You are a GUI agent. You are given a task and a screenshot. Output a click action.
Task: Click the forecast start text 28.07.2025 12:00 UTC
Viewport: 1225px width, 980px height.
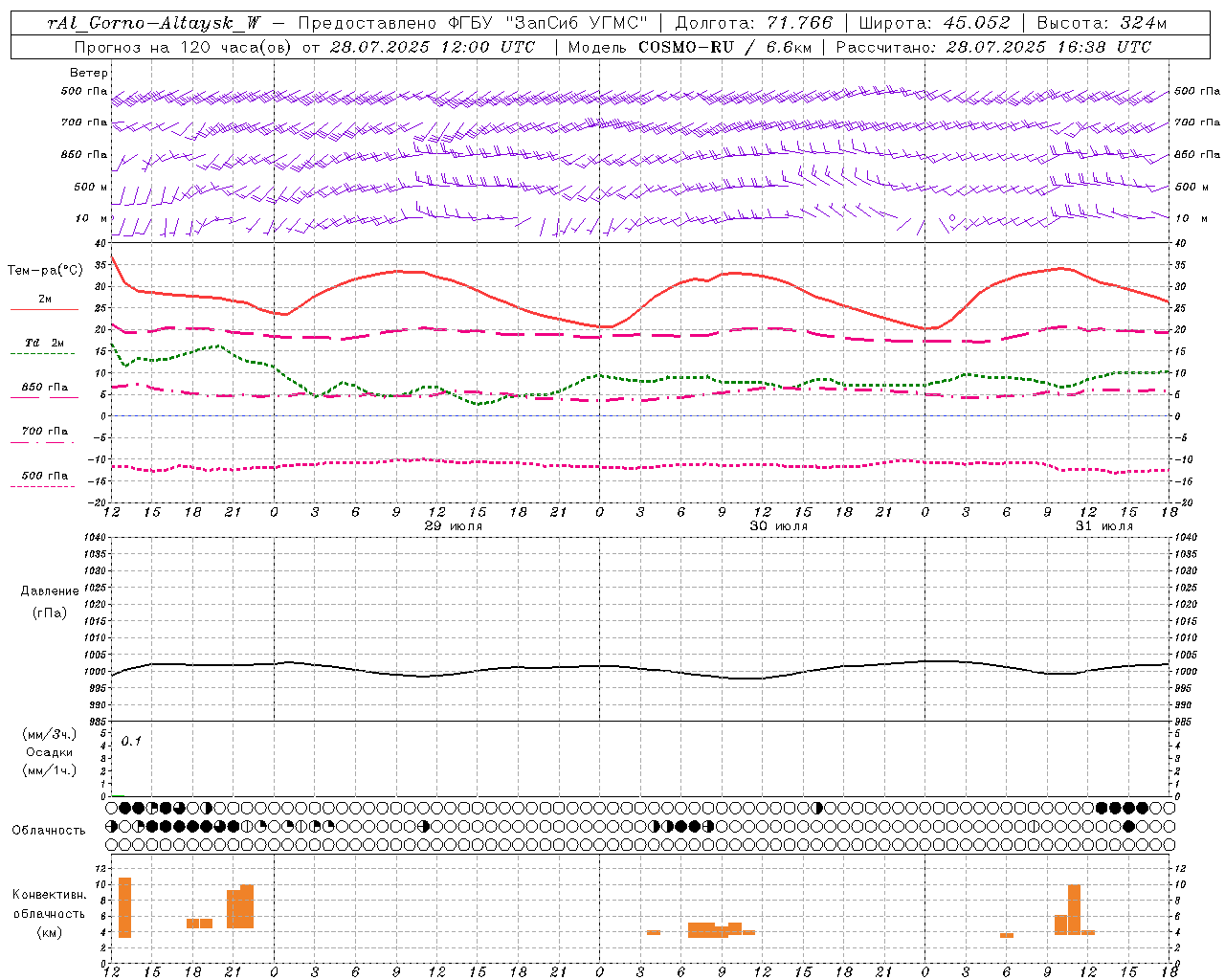433,47
